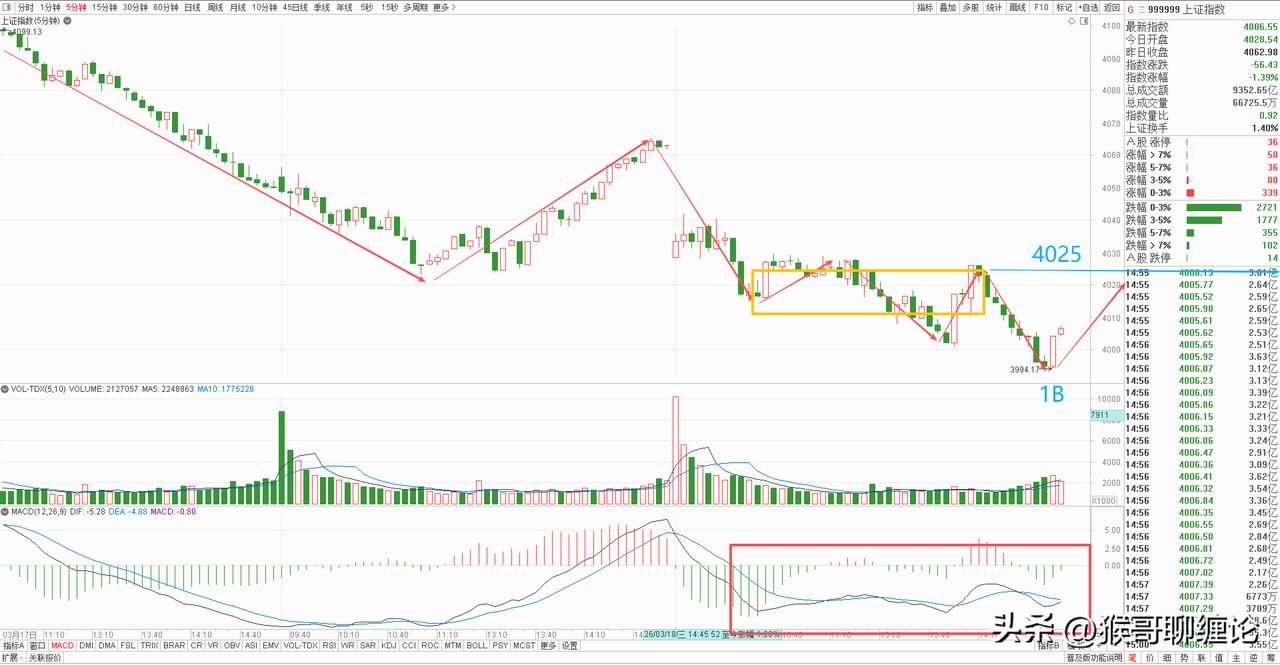
Task: Select the 60分钟 period
Action: pyautogui.click(x=166, y=7)
